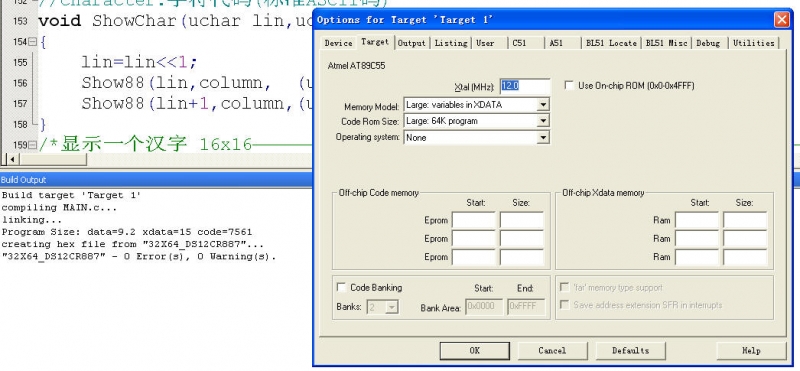Click the Cancel button

tap(552, 351)
